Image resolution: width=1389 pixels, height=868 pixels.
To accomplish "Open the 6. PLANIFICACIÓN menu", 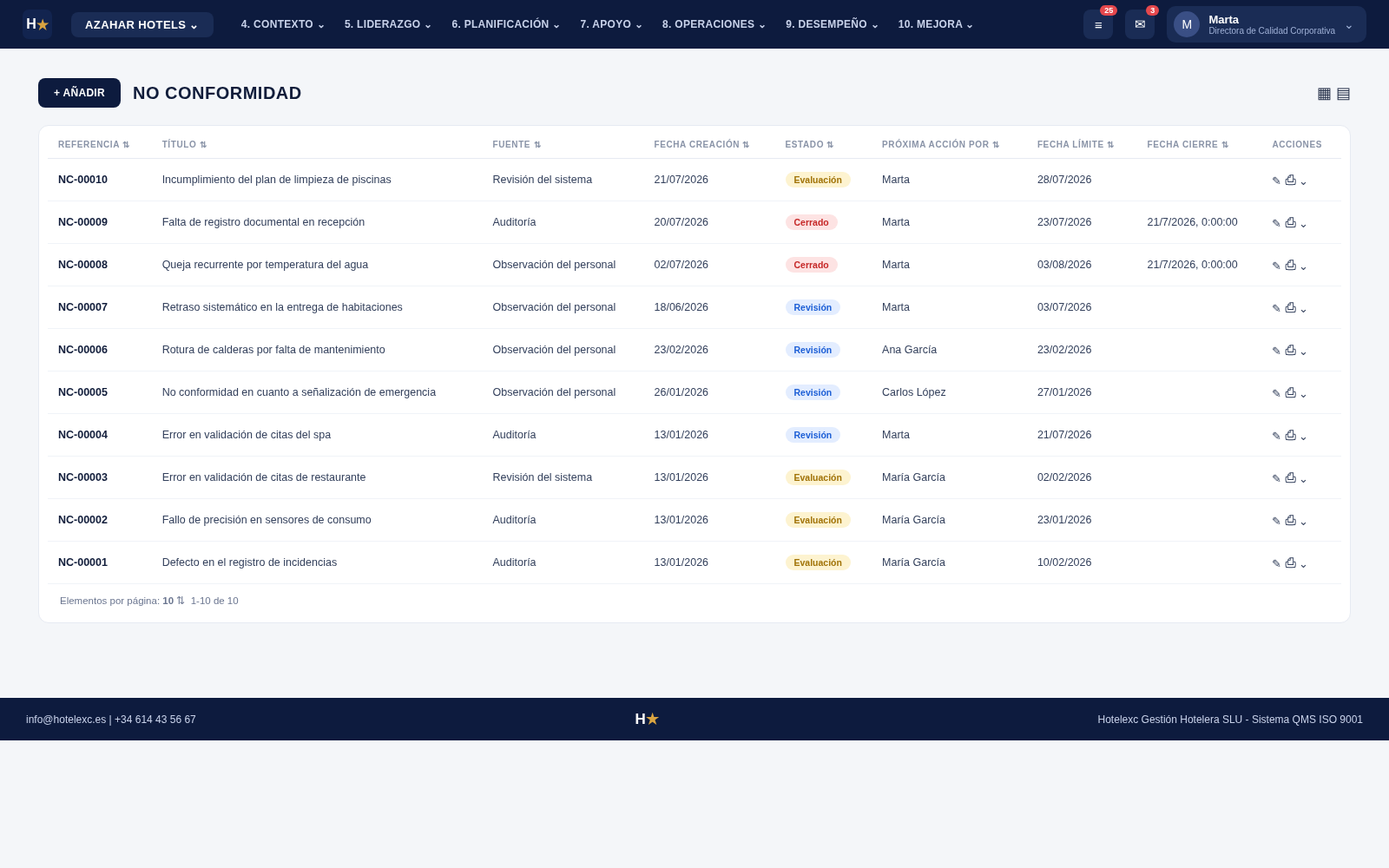I will (505, 24).
